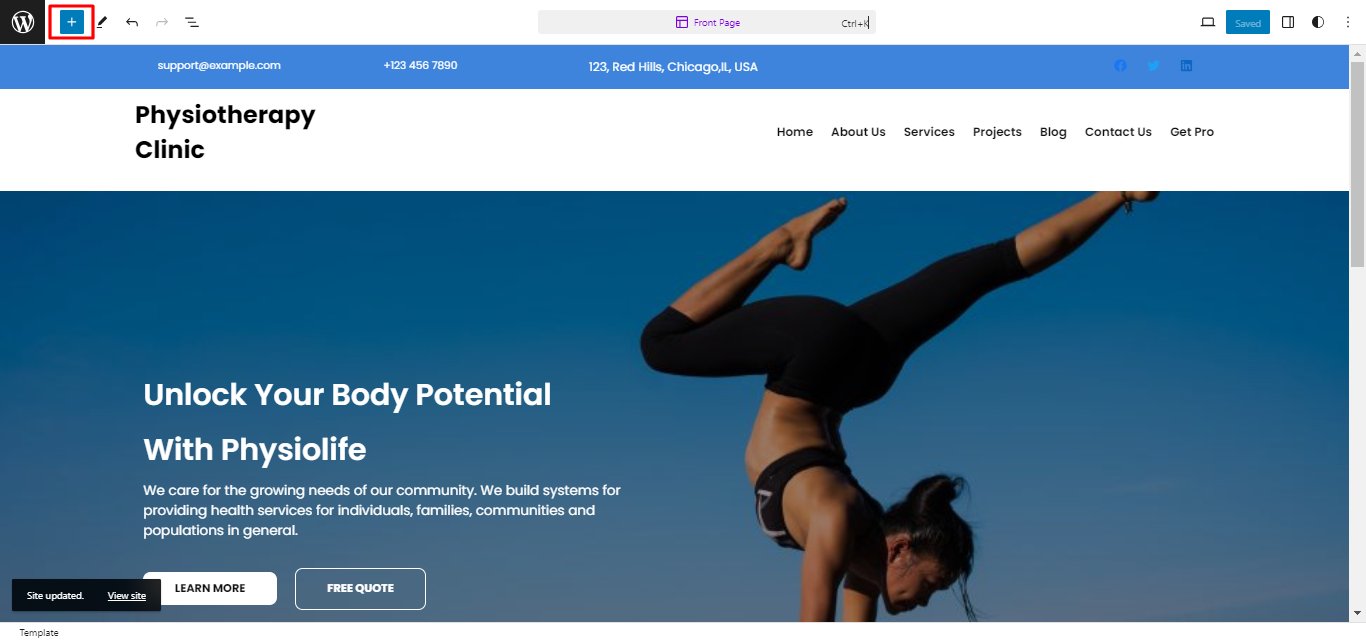Click the Twitter social icon
Viewport: 1366px width, 641px height.
(x=1153, y=66)
